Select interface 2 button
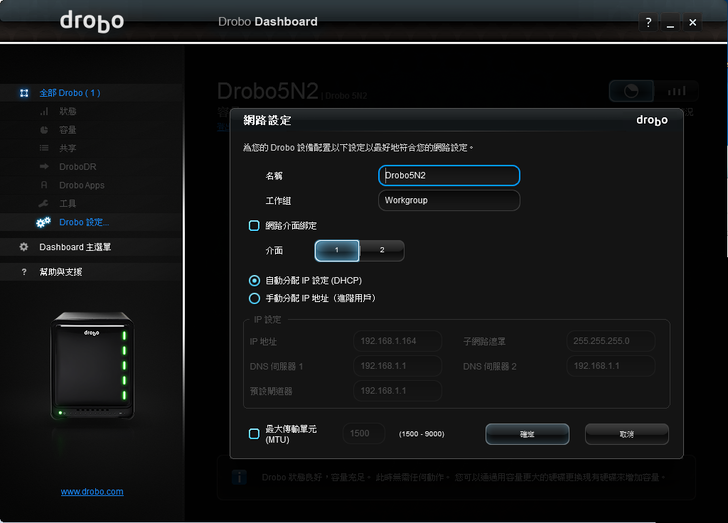The height and width of the screenshot is (523, 728). (x=382, y=250)
